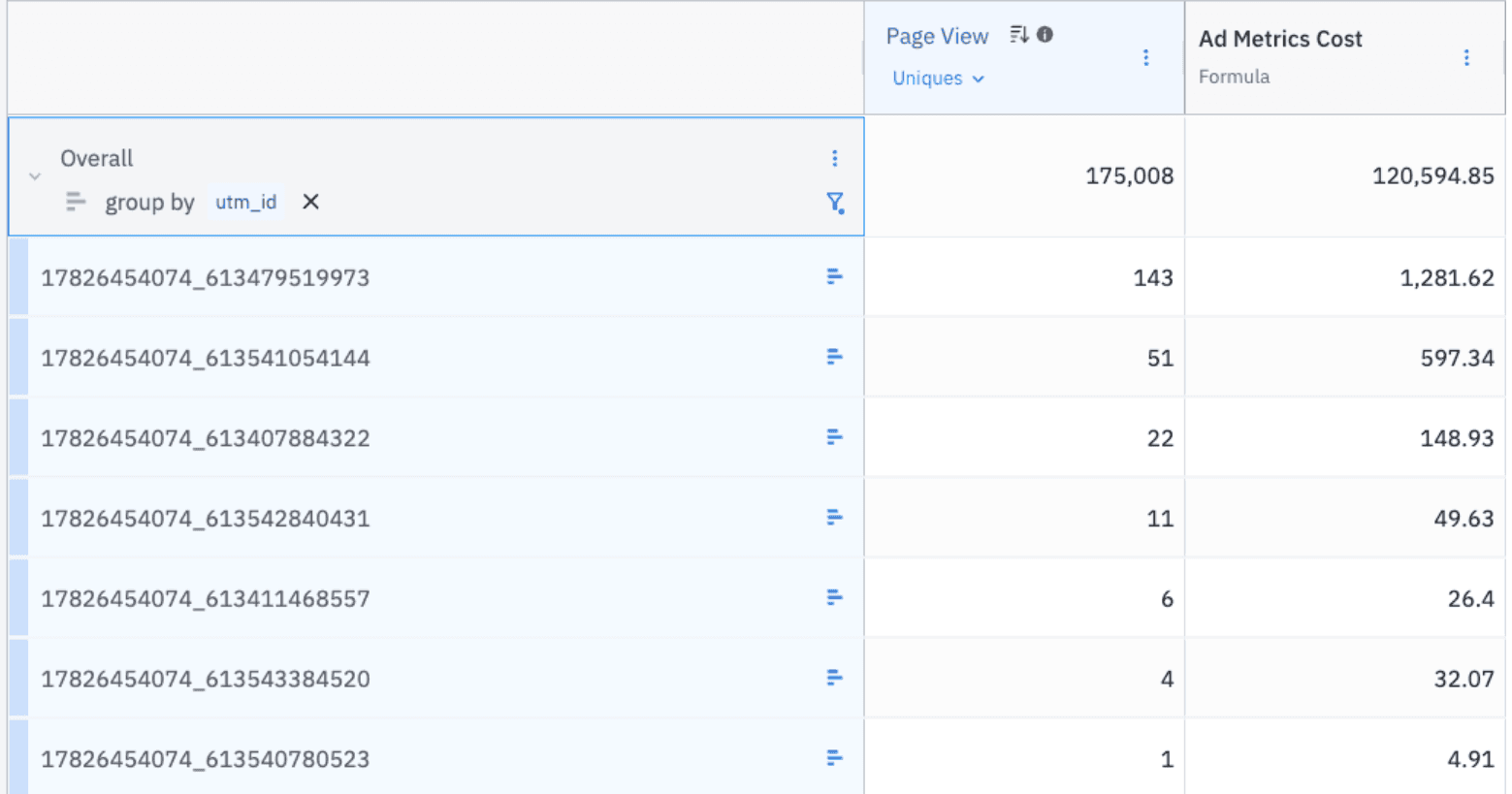
Task: Open breakdown icon on row 17826454074_613542840431
Action: [x=834, y=518]
